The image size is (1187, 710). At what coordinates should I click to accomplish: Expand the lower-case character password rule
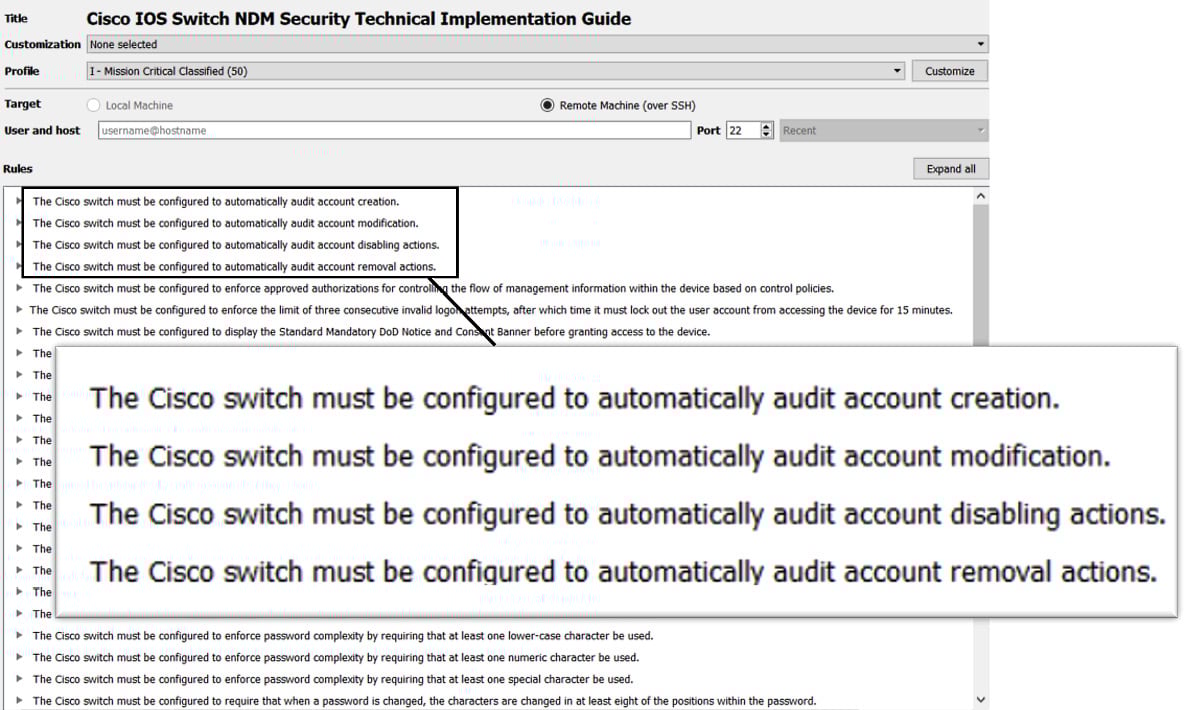19,635
